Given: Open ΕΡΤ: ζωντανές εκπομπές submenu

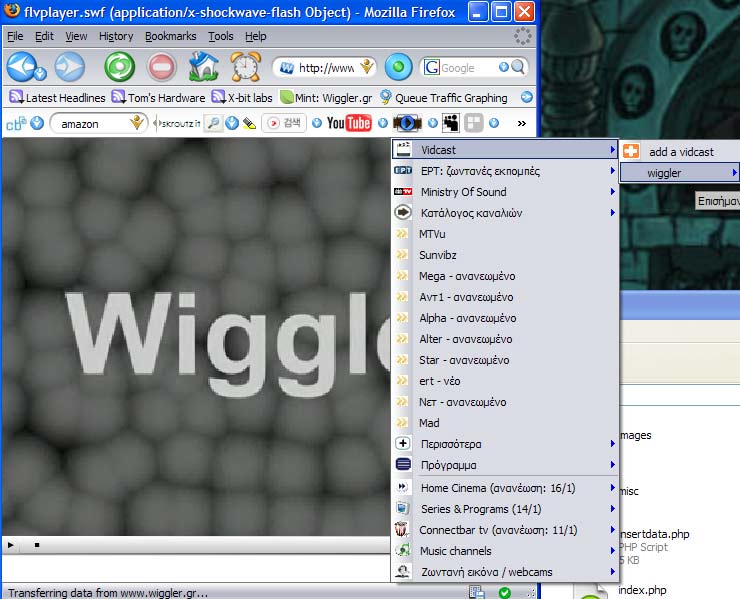Looking at the screenshot, I should (505, 171).
